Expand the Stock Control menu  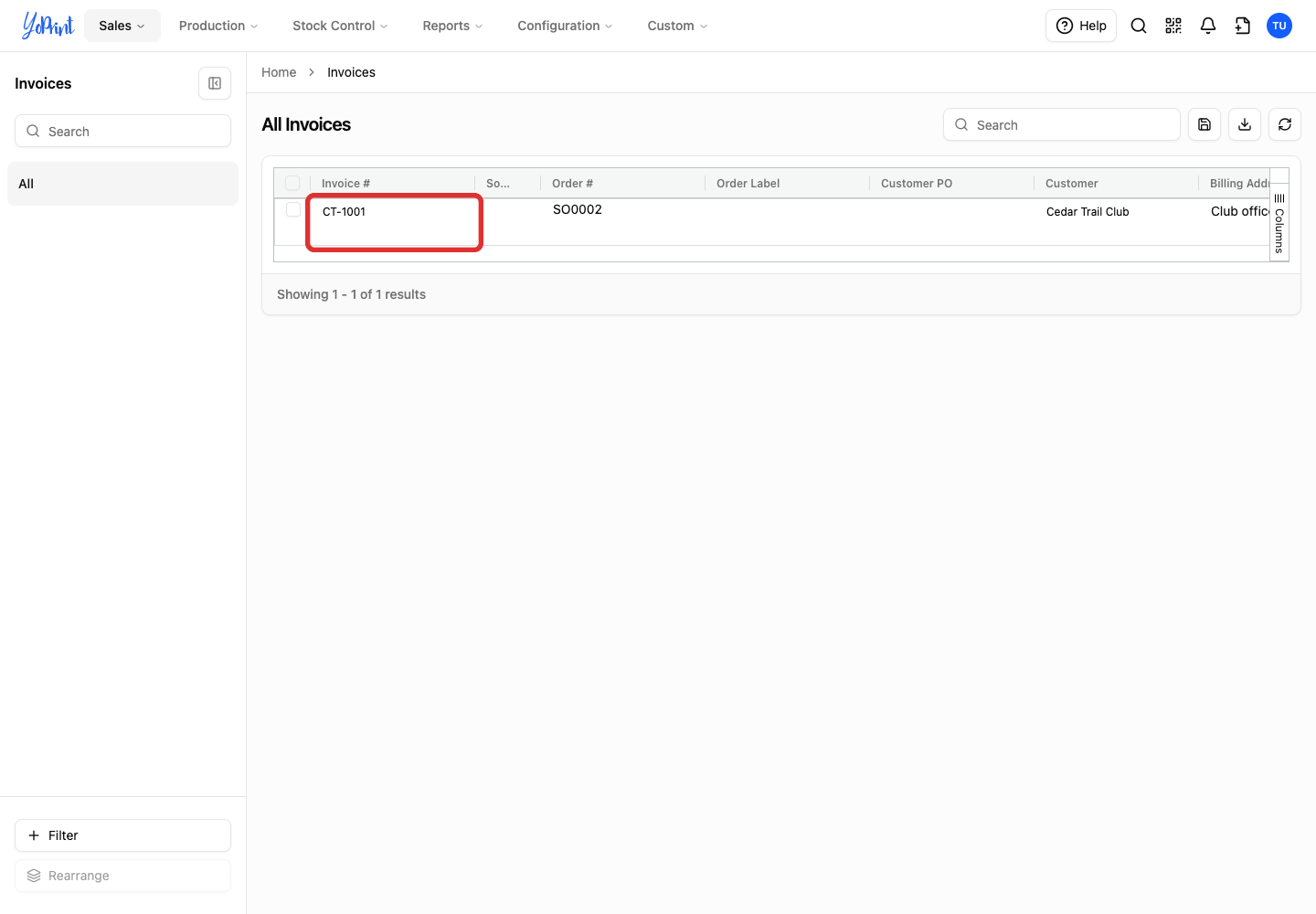pos(340,26)
